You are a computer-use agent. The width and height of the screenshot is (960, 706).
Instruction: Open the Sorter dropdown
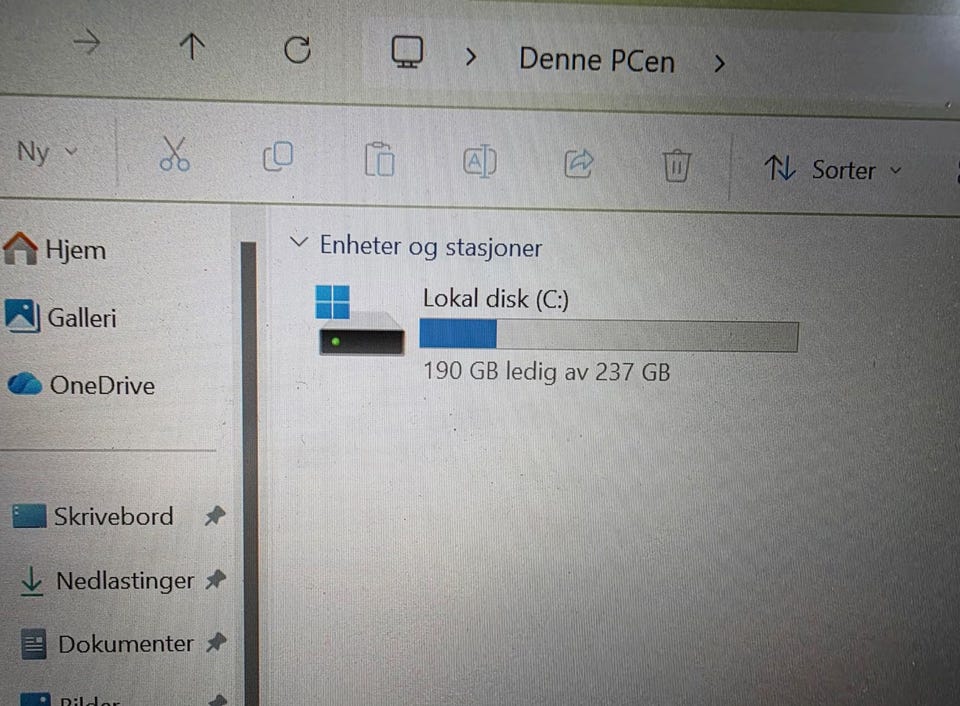click(x=833, y=169)
